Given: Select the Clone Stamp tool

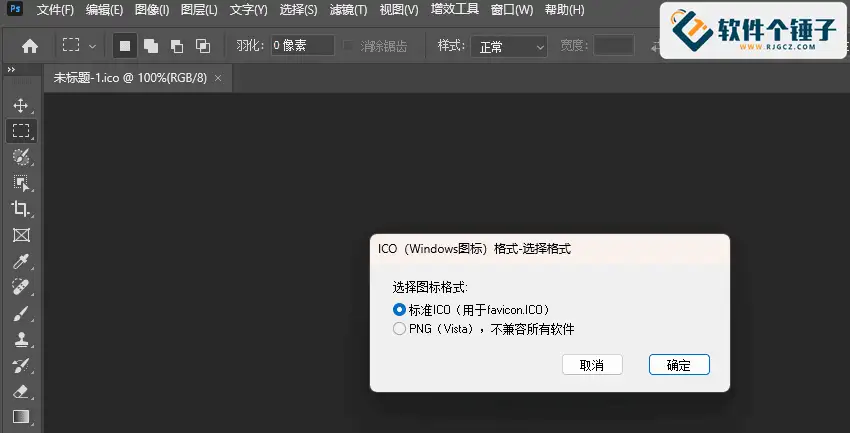Looking at the screenshot, I should click(21, 339).
